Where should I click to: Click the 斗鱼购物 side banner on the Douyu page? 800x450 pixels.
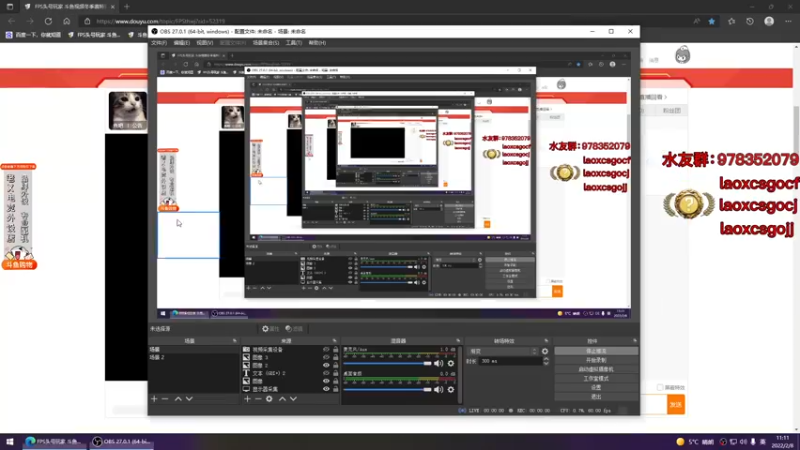click(x=19, y=216)
